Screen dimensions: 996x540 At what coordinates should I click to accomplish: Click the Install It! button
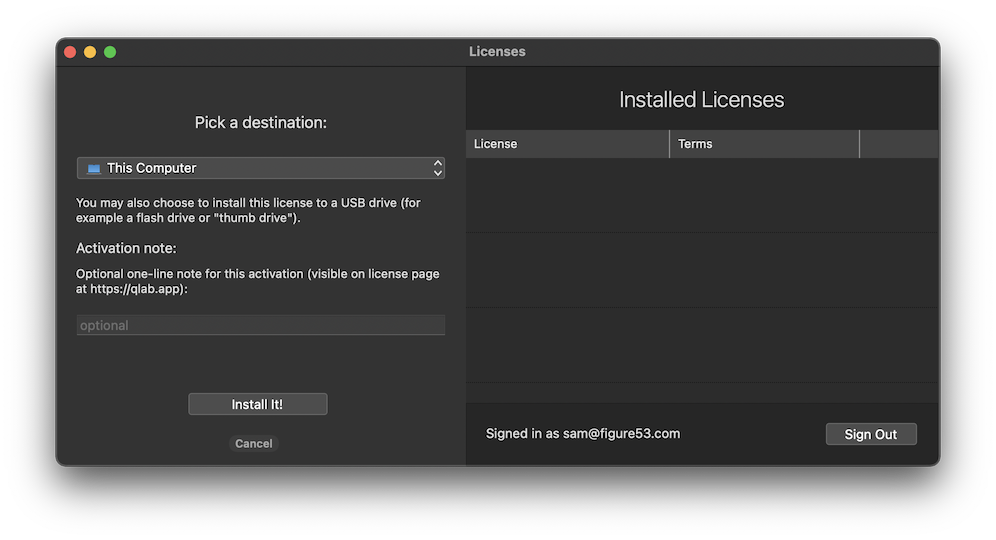click(257, 404)
